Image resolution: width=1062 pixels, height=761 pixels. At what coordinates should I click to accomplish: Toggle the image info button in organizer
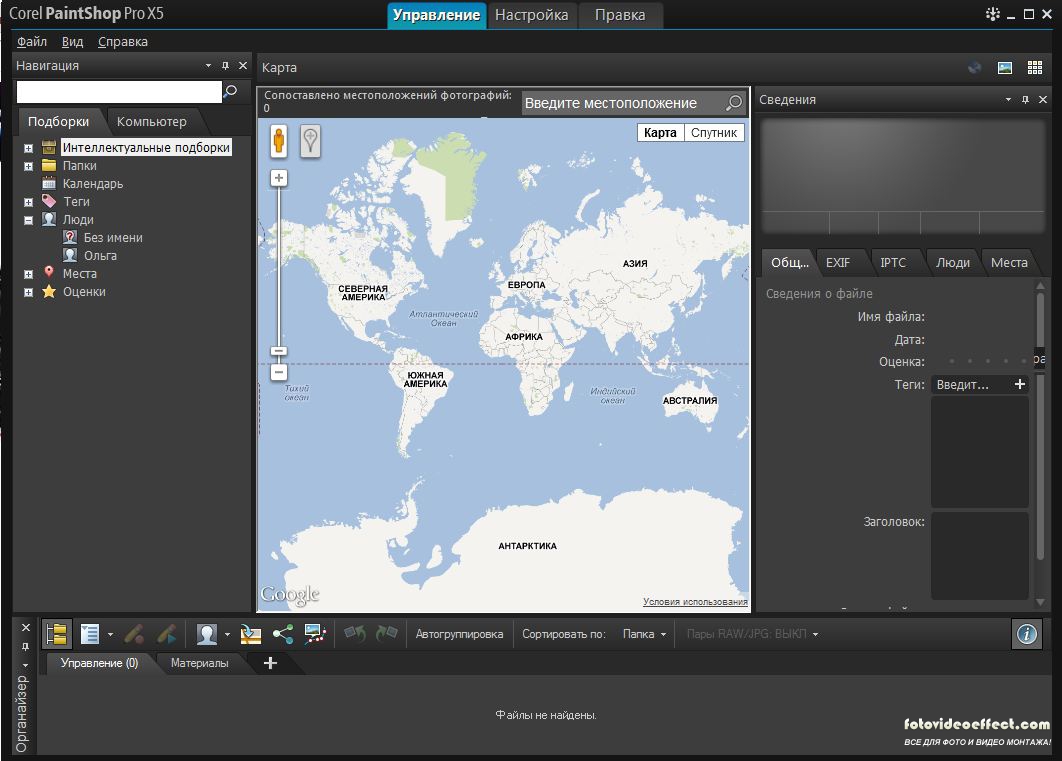click(x=1026, y=634)
